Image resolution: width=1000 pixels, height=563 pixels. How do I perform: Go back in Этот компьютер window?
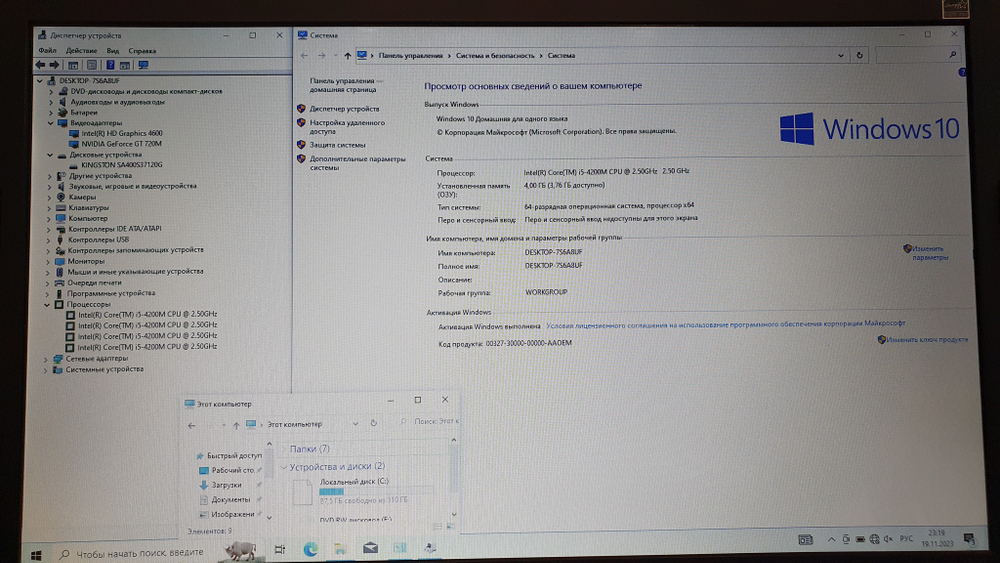point(191,425)
